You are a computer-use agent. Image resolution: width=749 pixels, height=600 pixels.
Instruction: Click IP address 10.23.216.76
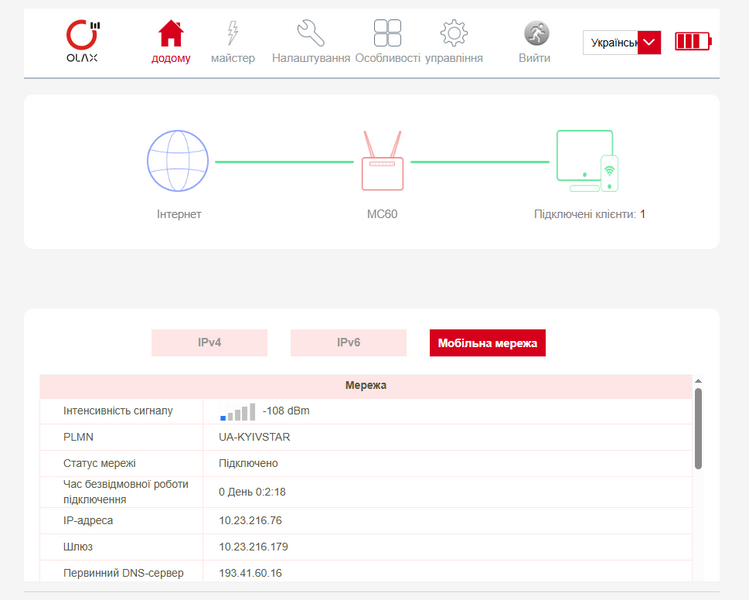coord(250,521)
